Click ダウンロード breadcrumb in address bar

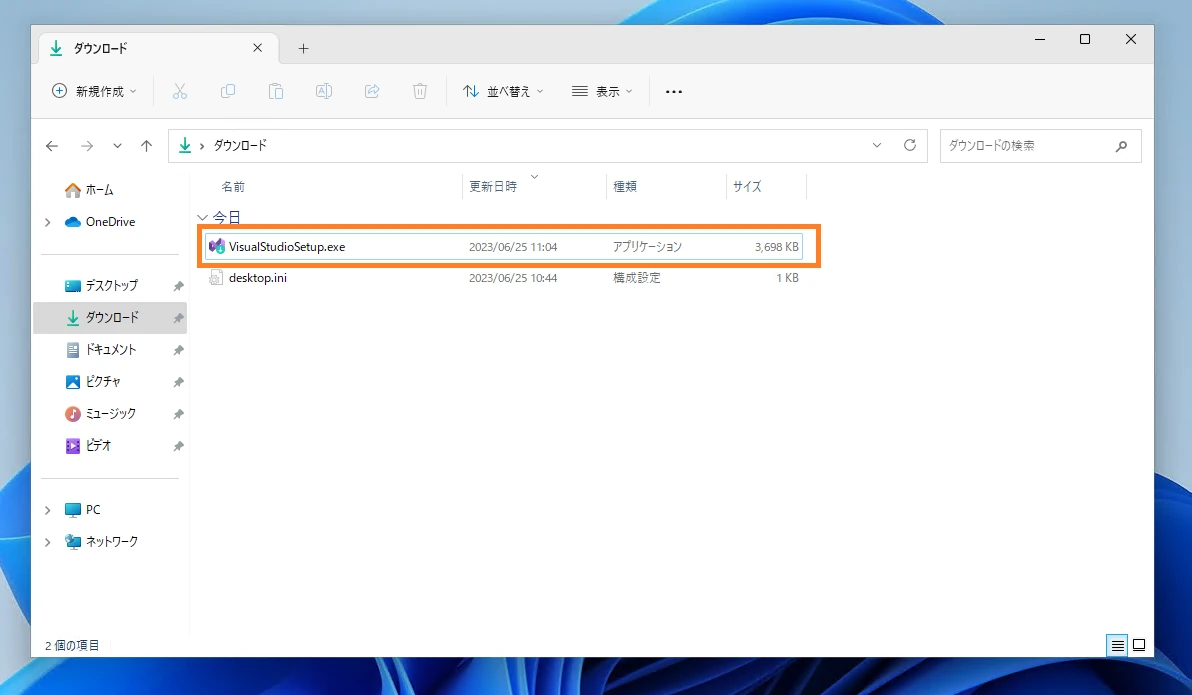240,145
